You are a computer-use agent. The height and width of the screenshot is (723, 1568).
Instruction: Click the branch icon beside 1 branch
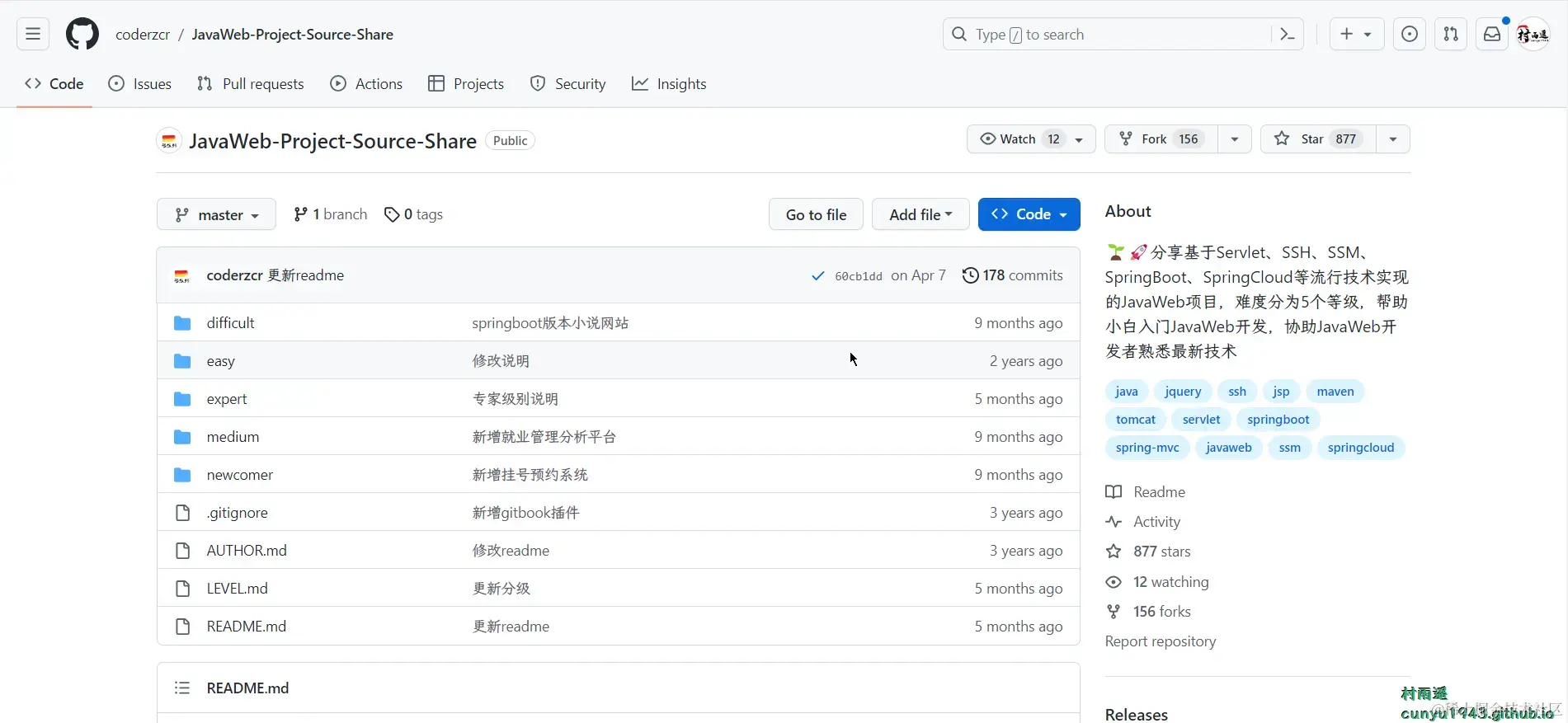(300, 214)
